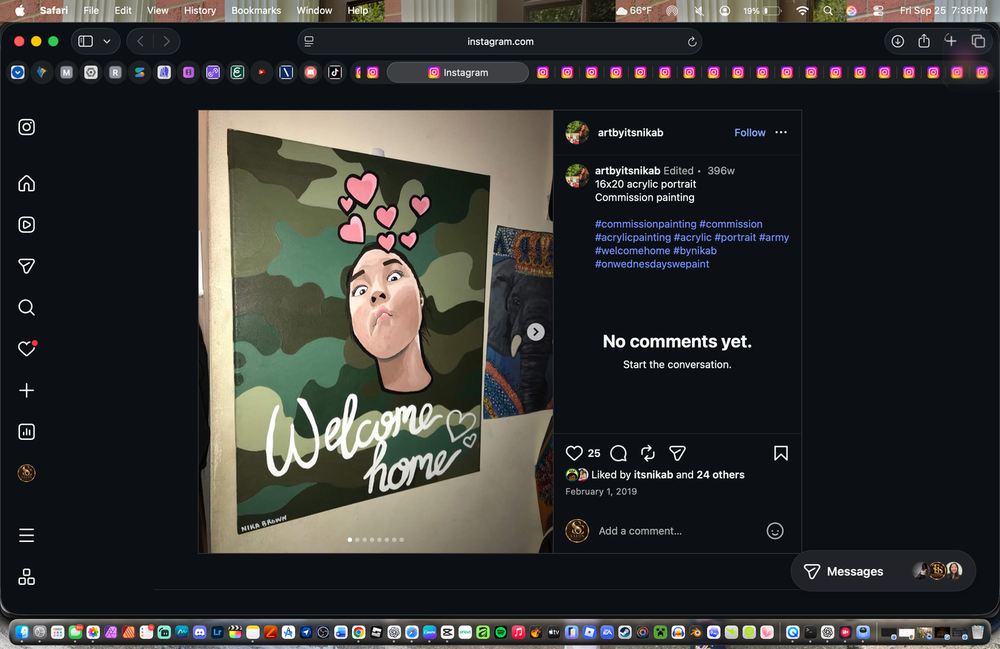Open the View menu
This screenshot has width=1000, height=649.
tap(158, 10)
